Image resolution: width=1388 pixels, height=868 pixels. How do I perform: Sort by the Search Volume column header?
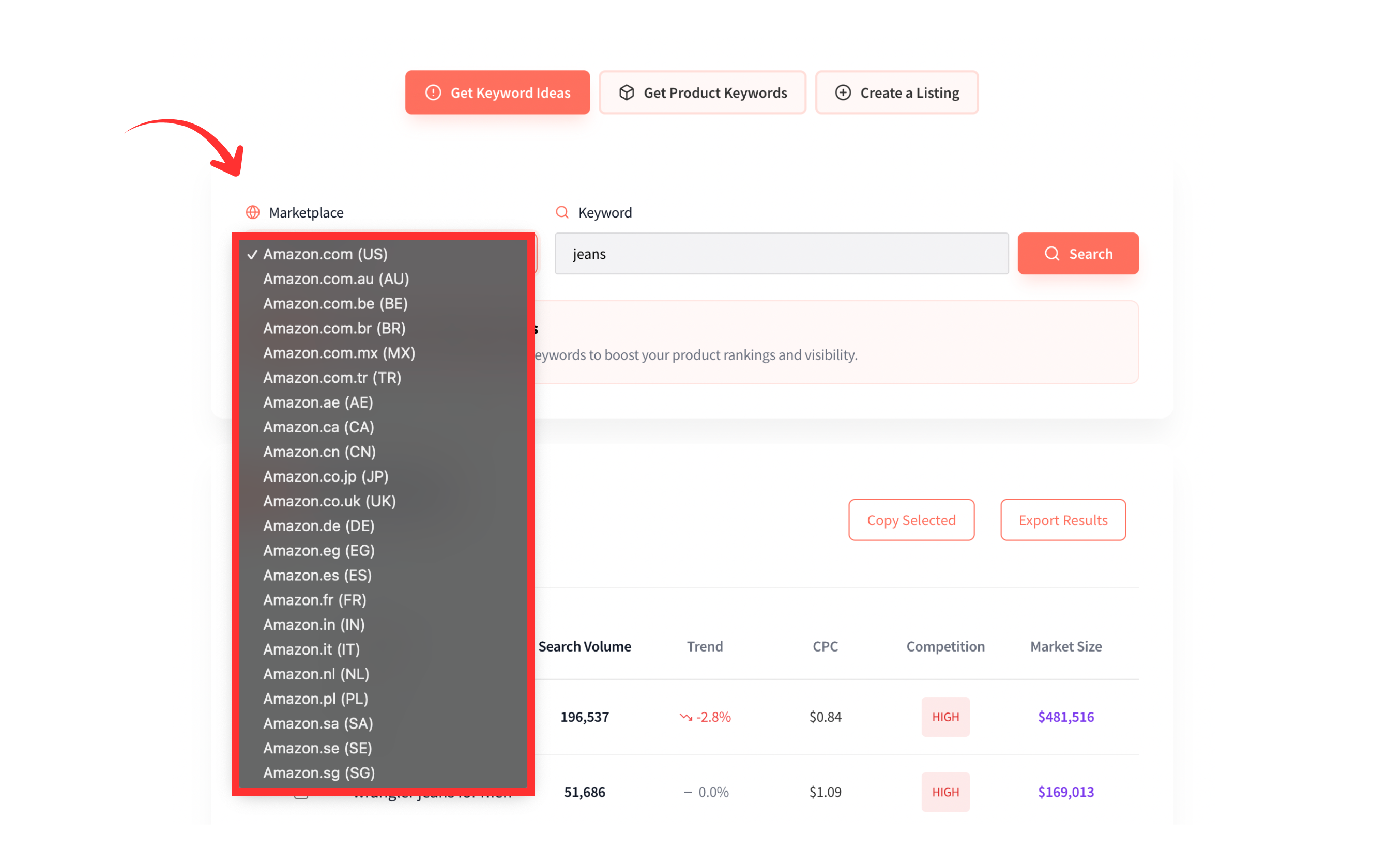pos(584,646)
